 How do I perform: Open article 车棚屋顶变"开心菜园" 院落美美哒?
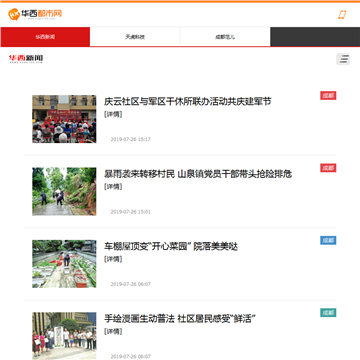[171, 247]
